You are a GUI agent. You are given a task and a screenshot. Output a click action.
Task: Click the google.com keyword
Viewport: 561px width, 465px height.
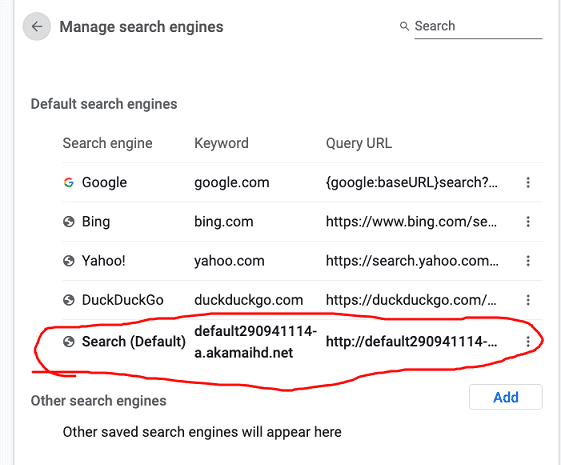[x=231, y=182]
